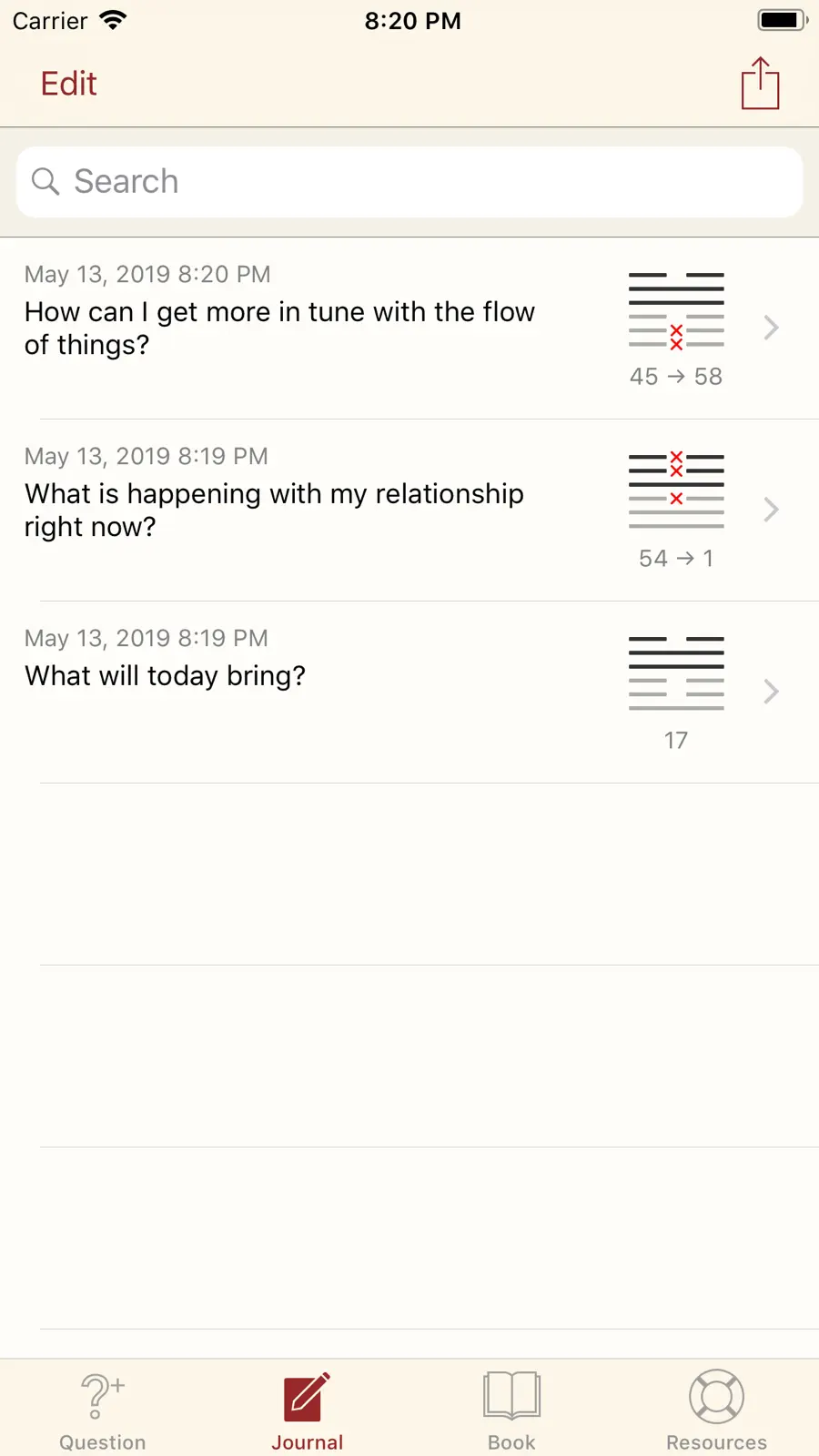Open 'How can I get more in tune' entry
Image resolution: width=819 pixels, height=1456 pixels.
409,329
